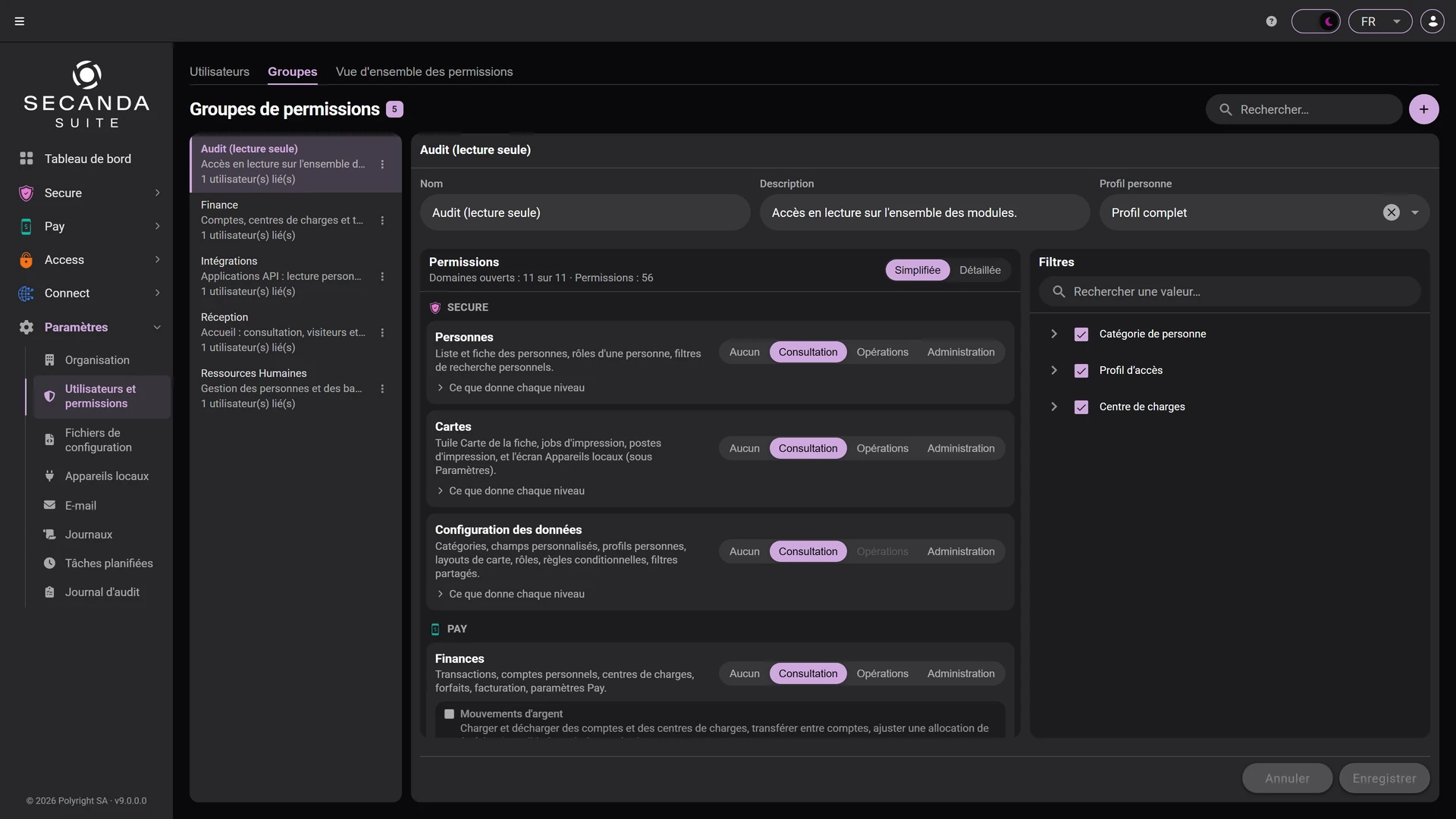Click the Rechercher une valeur filter field

[1229, 292]
